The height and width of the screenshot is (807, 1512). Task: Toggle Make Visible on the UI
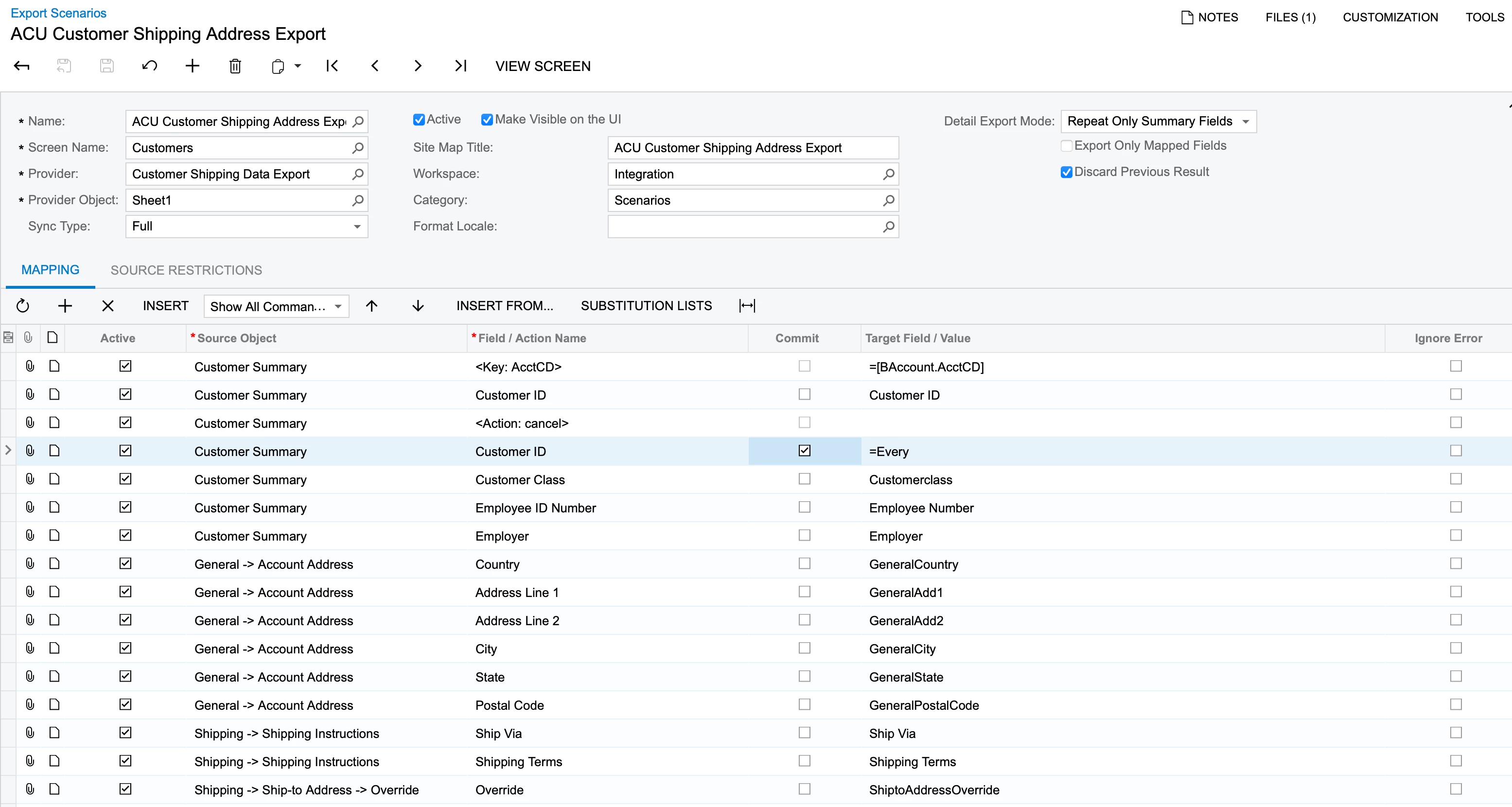[487, 120]
